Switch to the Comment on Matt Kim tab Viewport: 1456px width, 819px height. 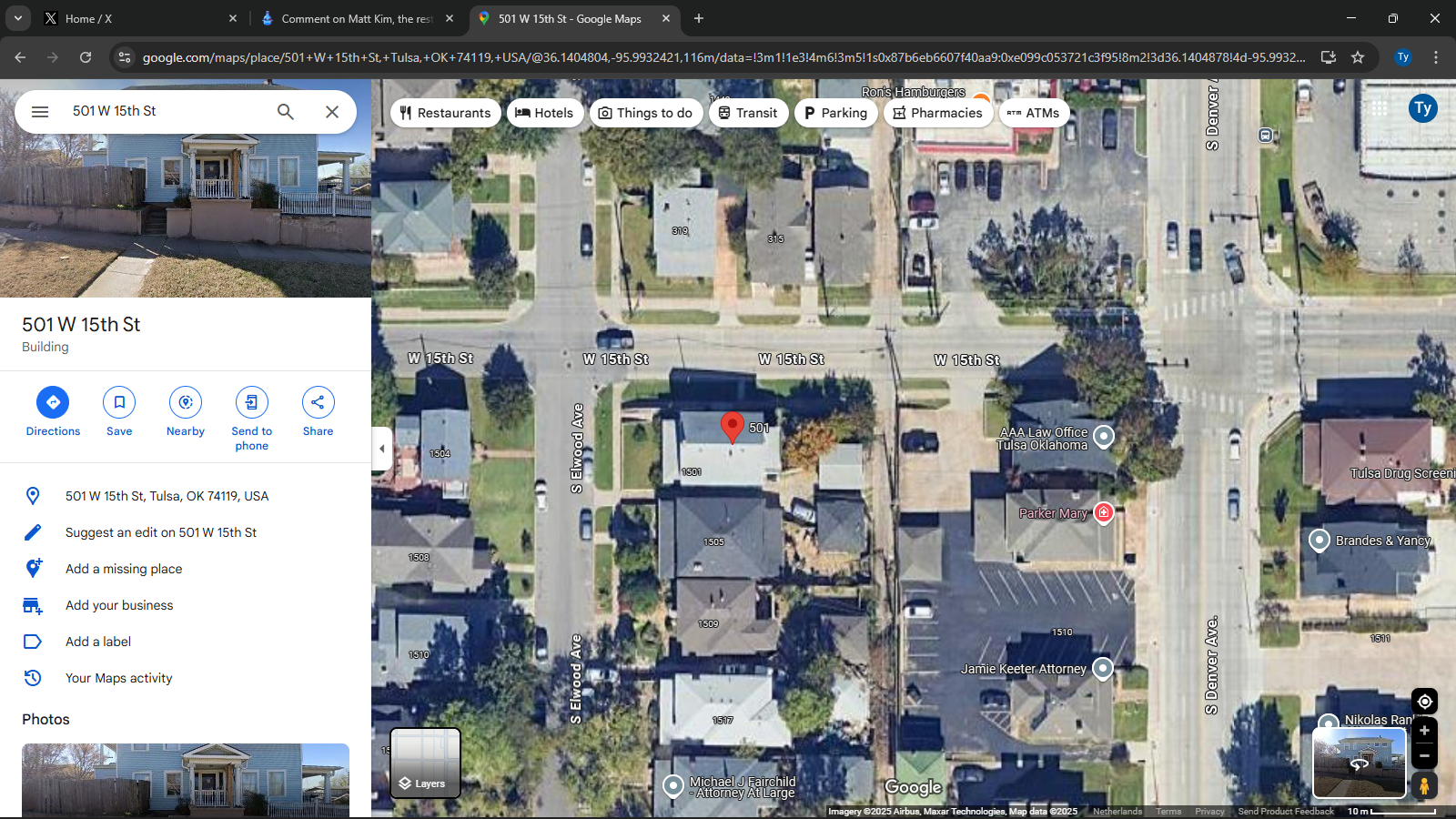tap(357, 18)
